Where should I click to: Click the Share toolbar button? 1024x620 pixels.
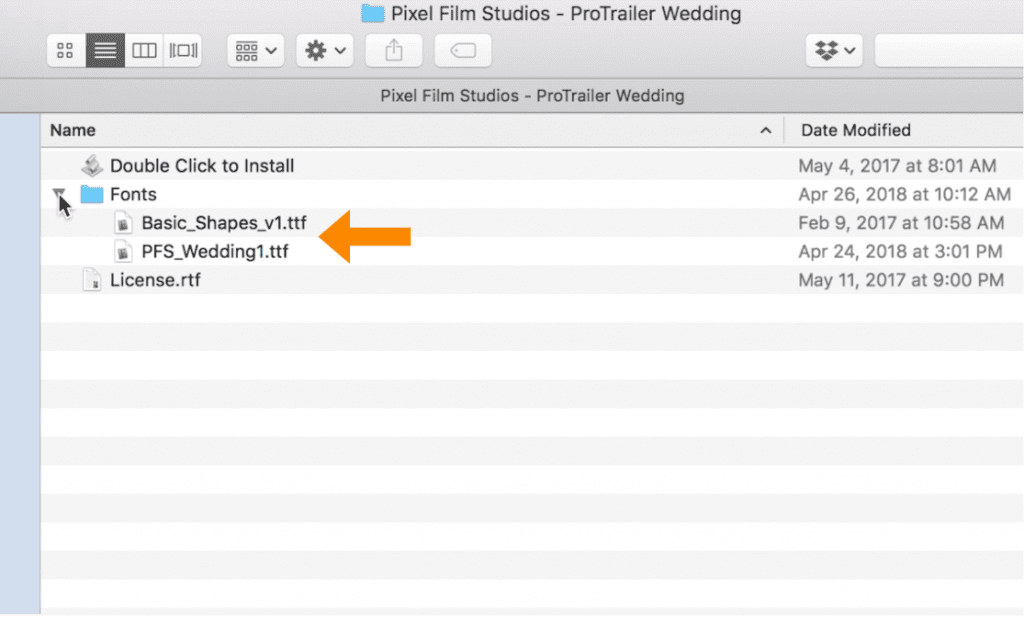[394, 50]
